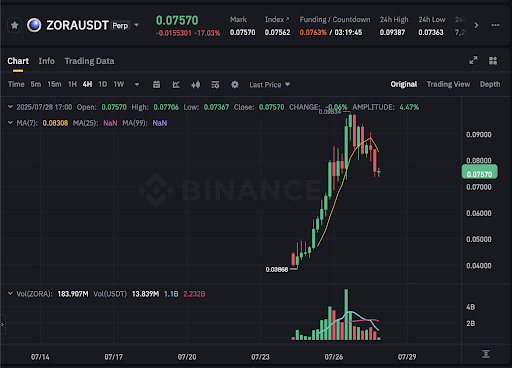The height and width of the screenshot is (368, 512).
Task: Click the funding rate 0.0763%
Action: click(x=313, y=32)
